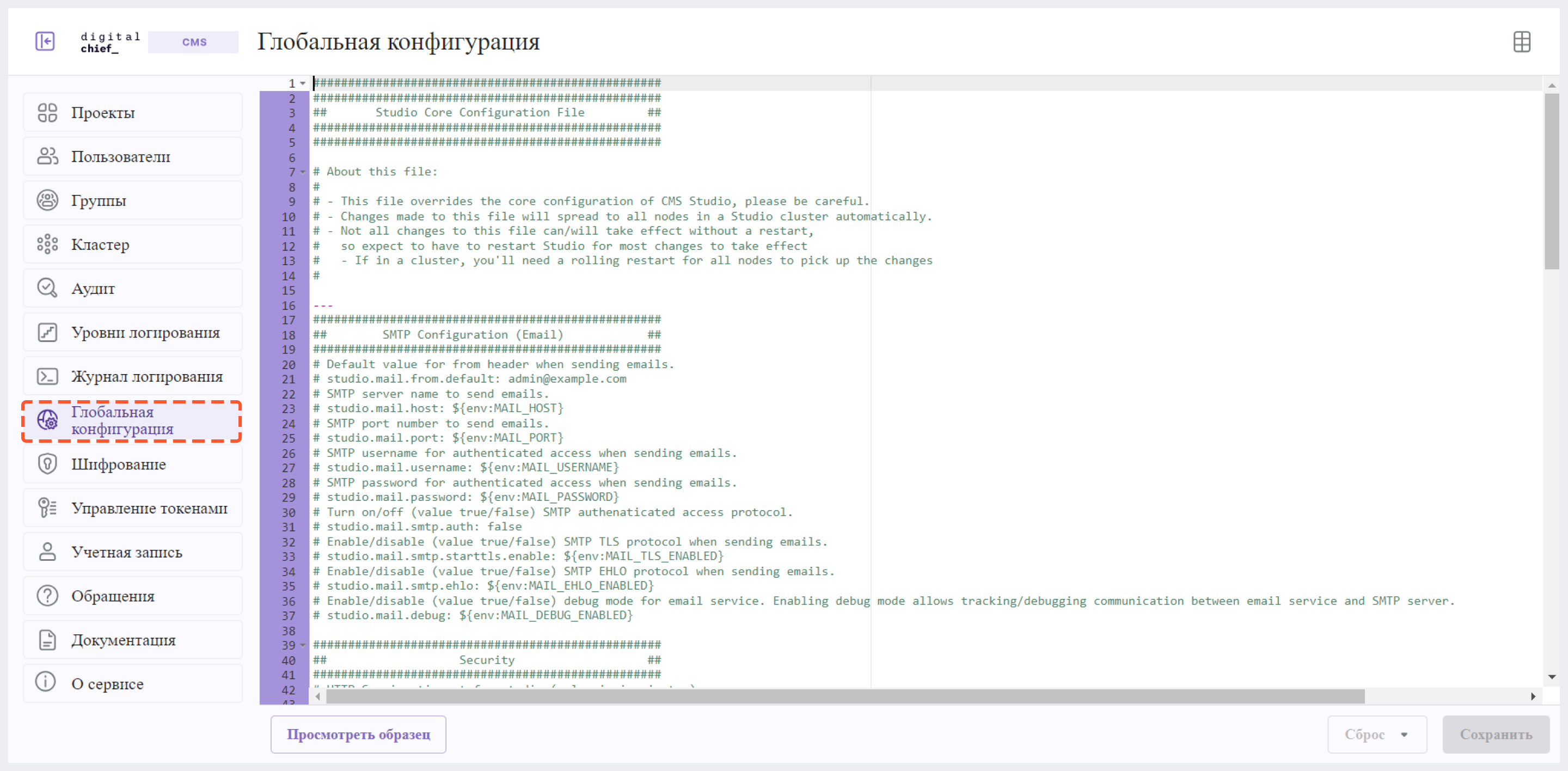The image size is (1568, 771).
Task: Click line with studio.mail.from.default
Action: [470, 379]
